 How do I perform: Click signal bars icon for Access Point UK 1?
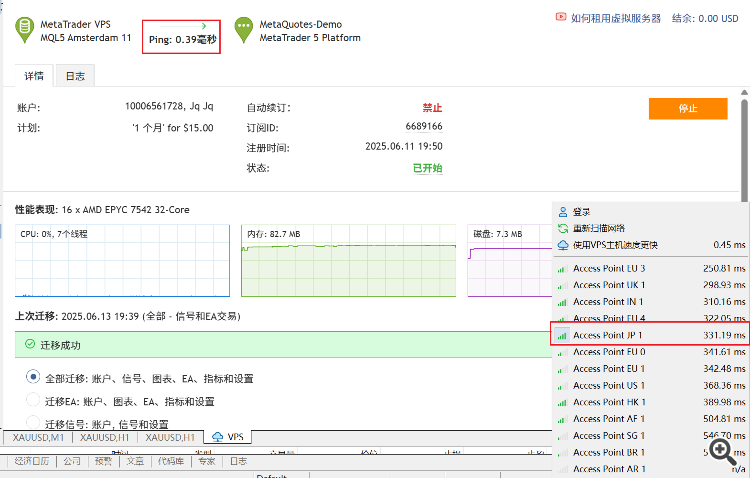pyautogui.click(x=562, y=286)
